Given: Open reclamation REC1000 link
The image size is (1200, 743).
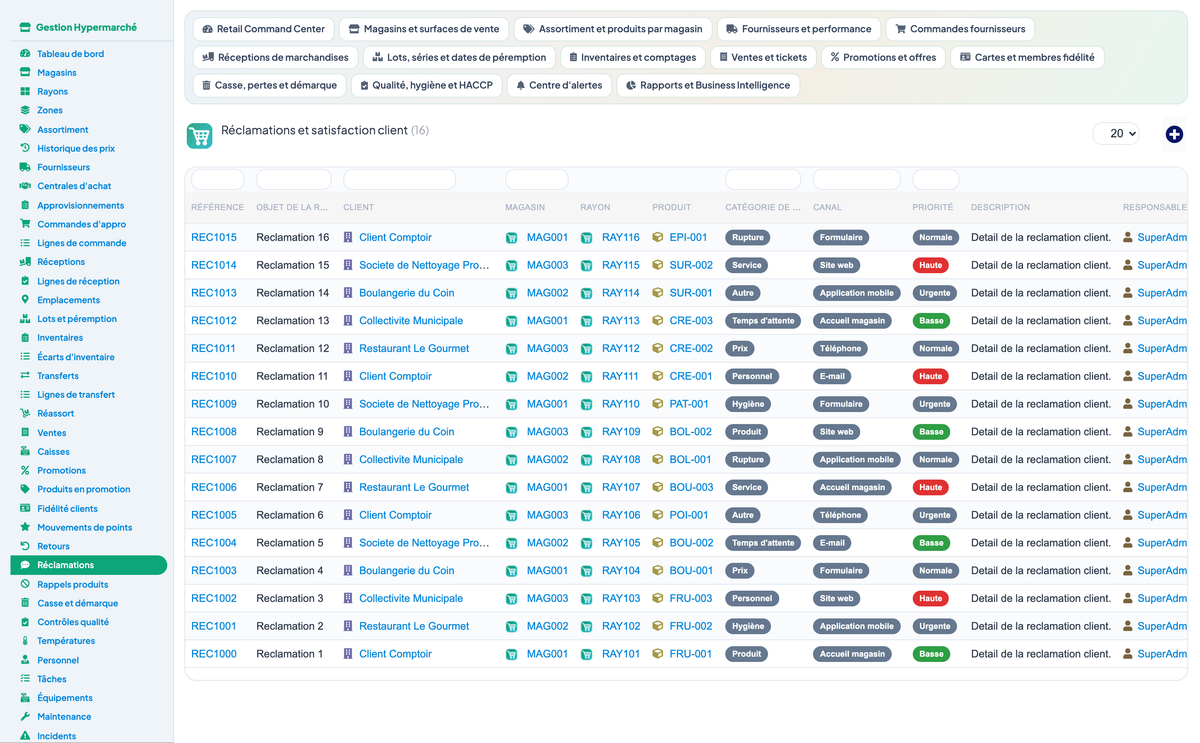Looking at the screenshot, I should pyautogui.click(x=214, y=654).
